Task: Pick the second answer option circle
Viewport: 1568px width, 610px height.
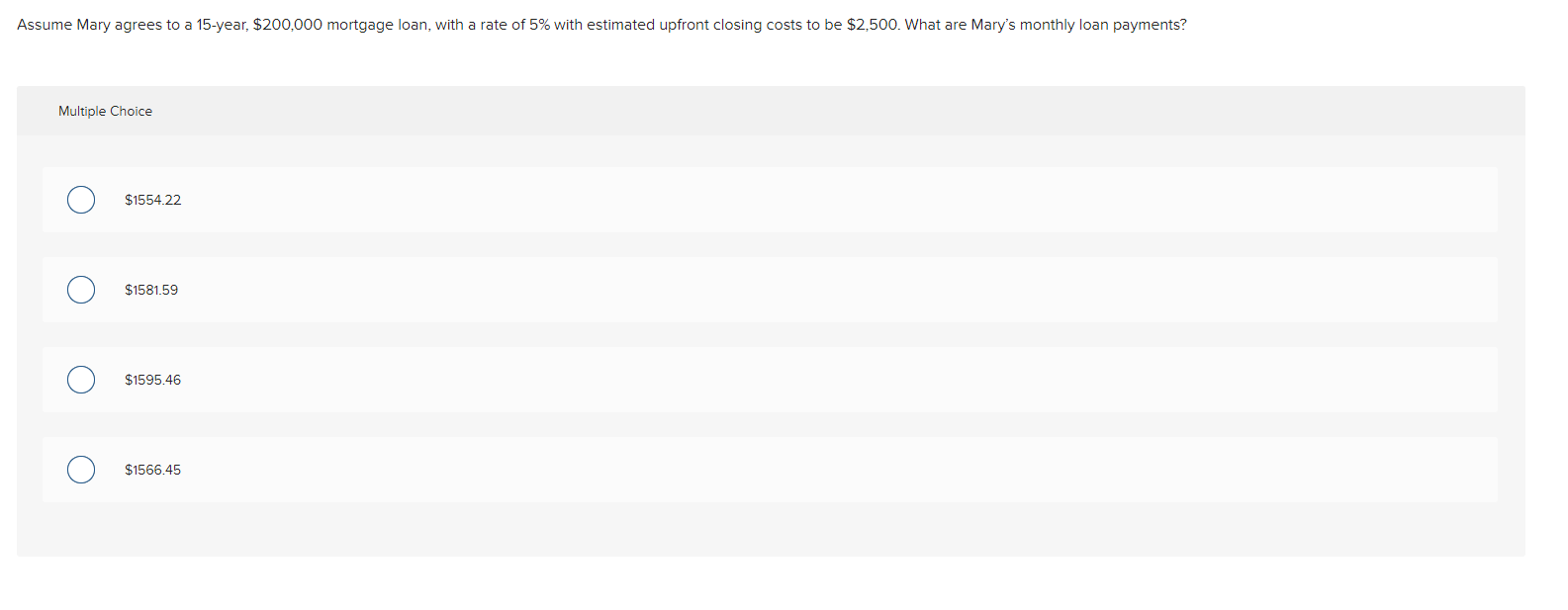Action: (x=81, y=290)
